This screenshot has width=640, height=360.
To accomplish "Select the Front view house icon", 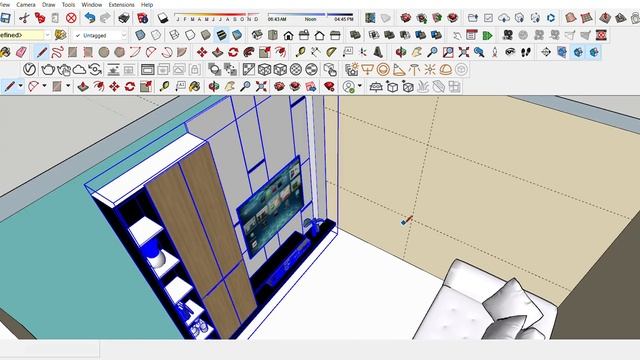I will pos(288,35).
